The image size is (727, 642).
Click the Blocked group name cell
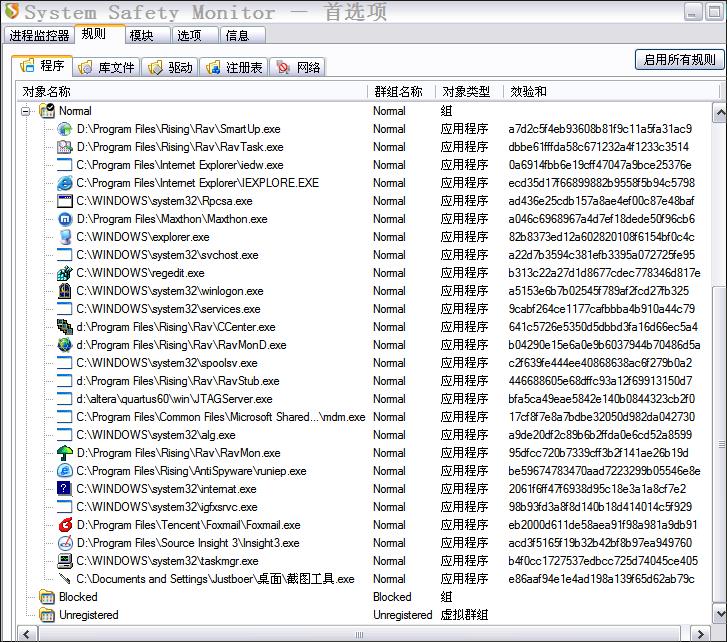click(x=392, y=597)
